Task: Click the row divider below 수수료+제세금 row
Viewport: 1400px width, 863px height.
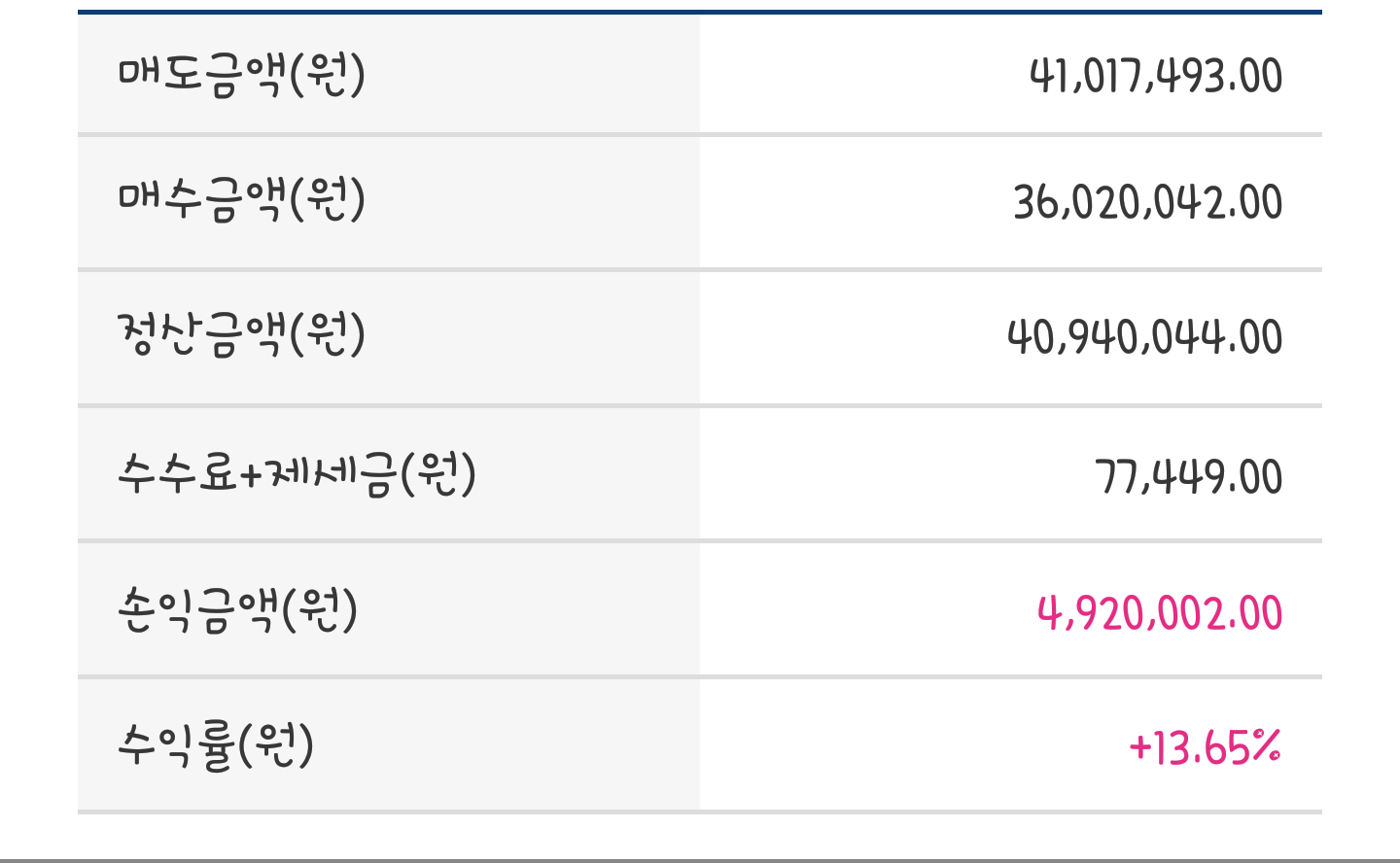Action: coord(700,540)
